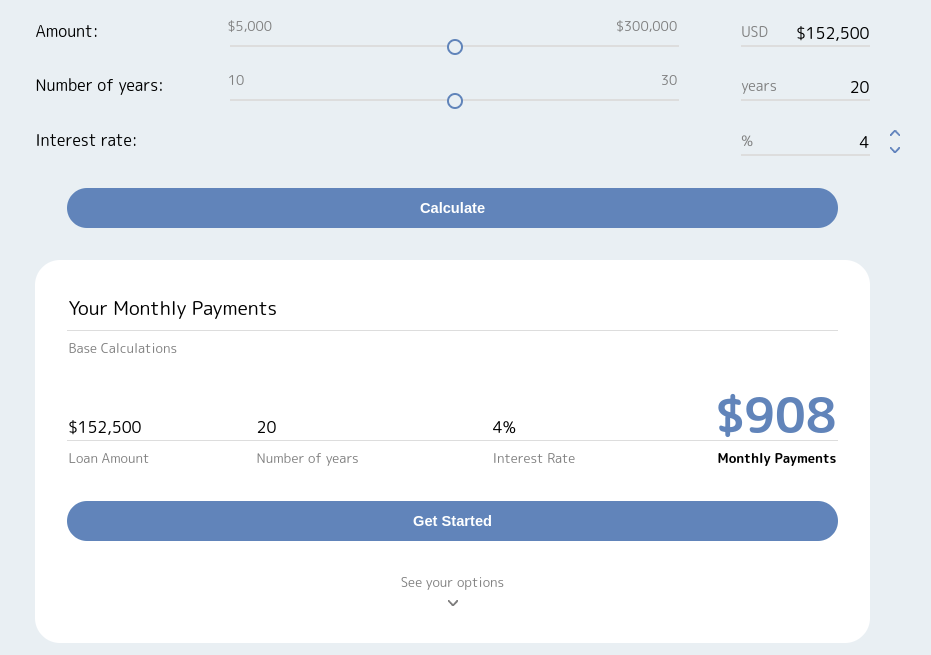Click the Calculate button
The width and height of the screenshot is (931, 655).
452,208
